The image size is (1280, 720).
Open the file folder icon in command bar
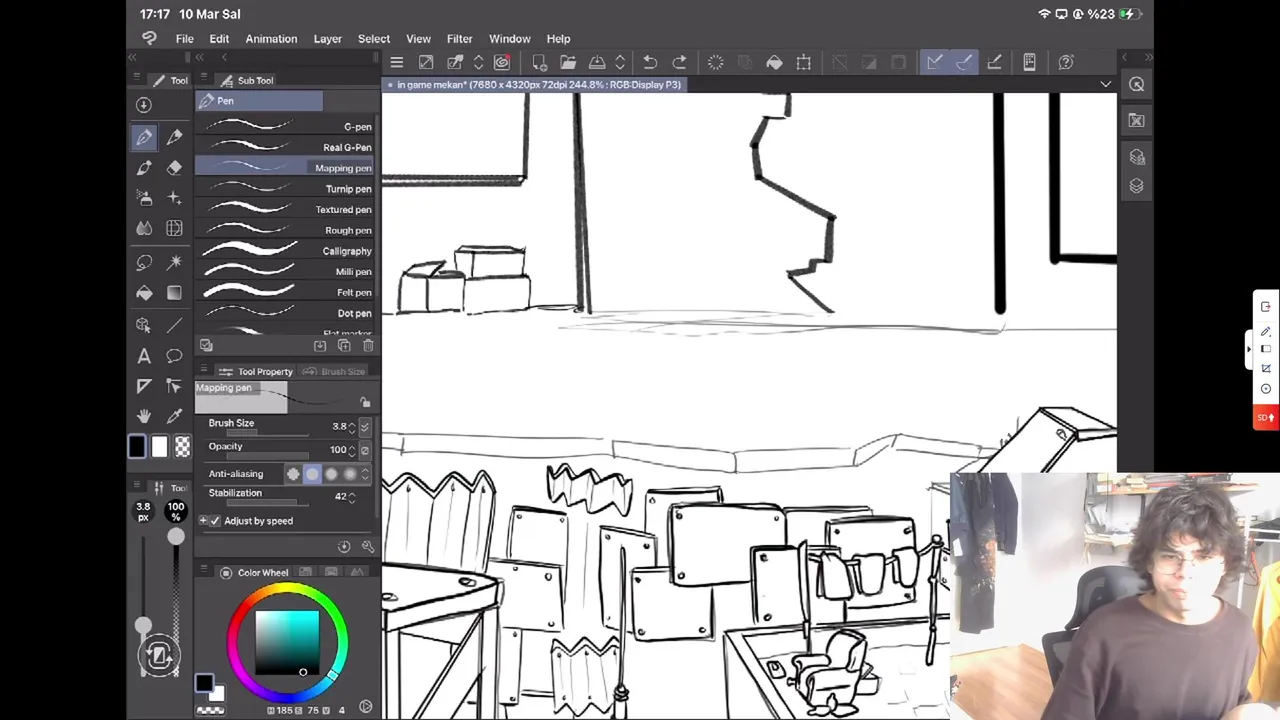(568, 63)
